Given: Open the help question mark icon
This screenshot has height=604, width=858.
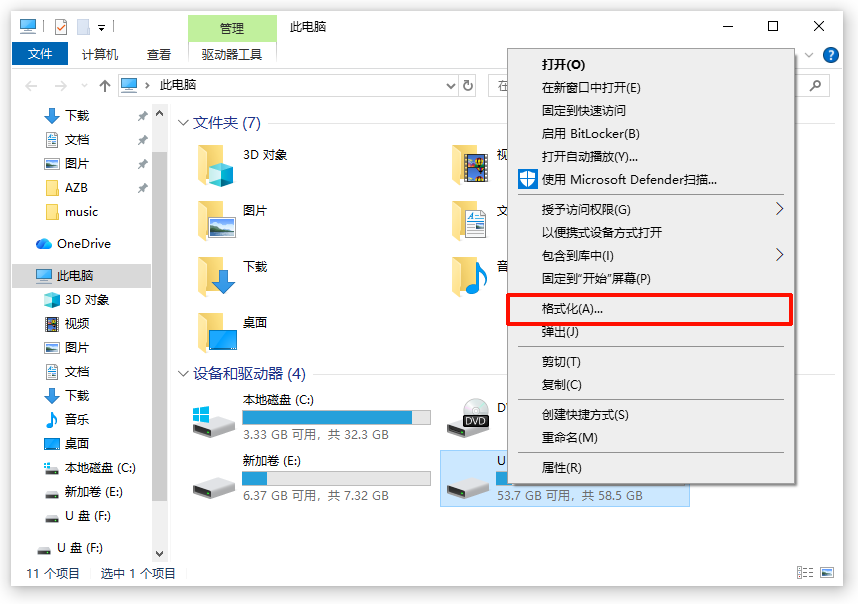Looking at the screenshot, I should tap(830, 55).
